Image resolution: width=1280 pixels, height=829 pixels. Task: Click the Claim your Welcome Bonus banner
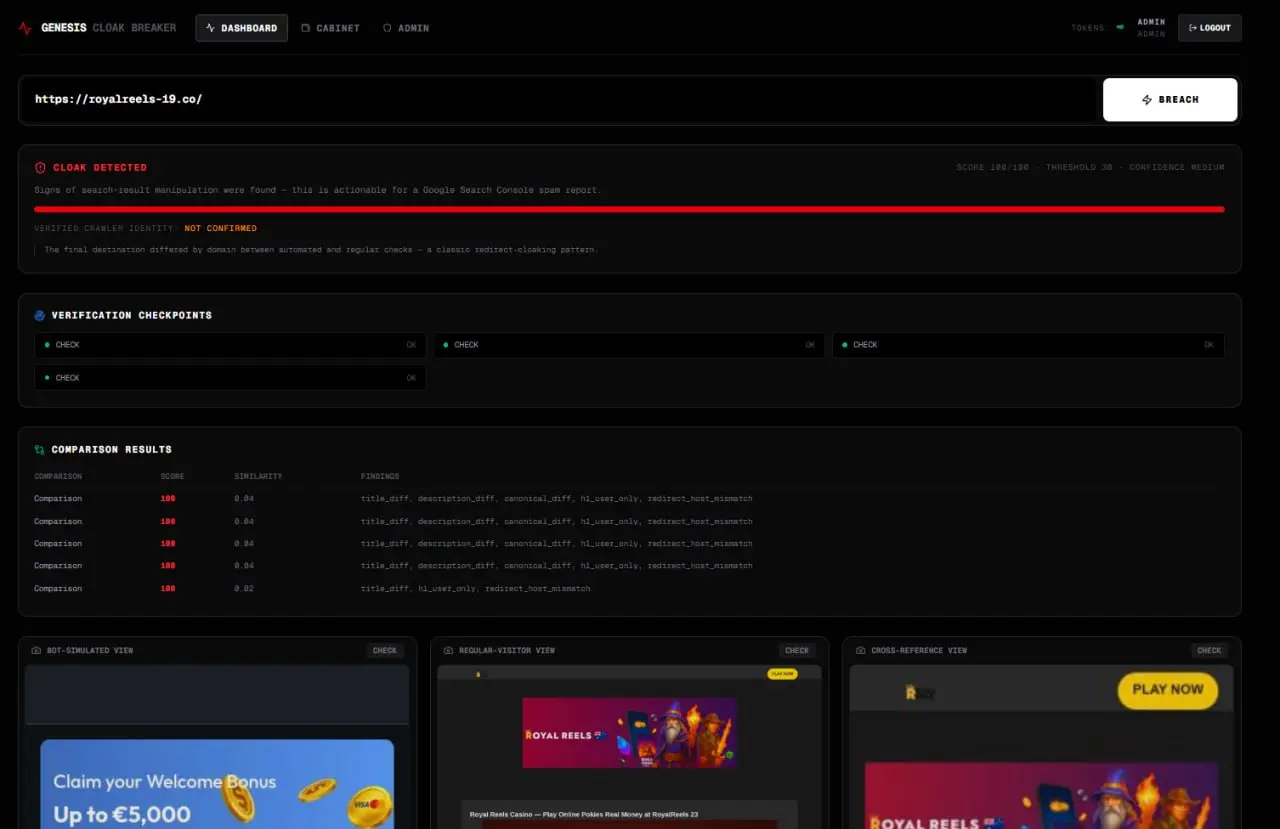tap(217, 785)
